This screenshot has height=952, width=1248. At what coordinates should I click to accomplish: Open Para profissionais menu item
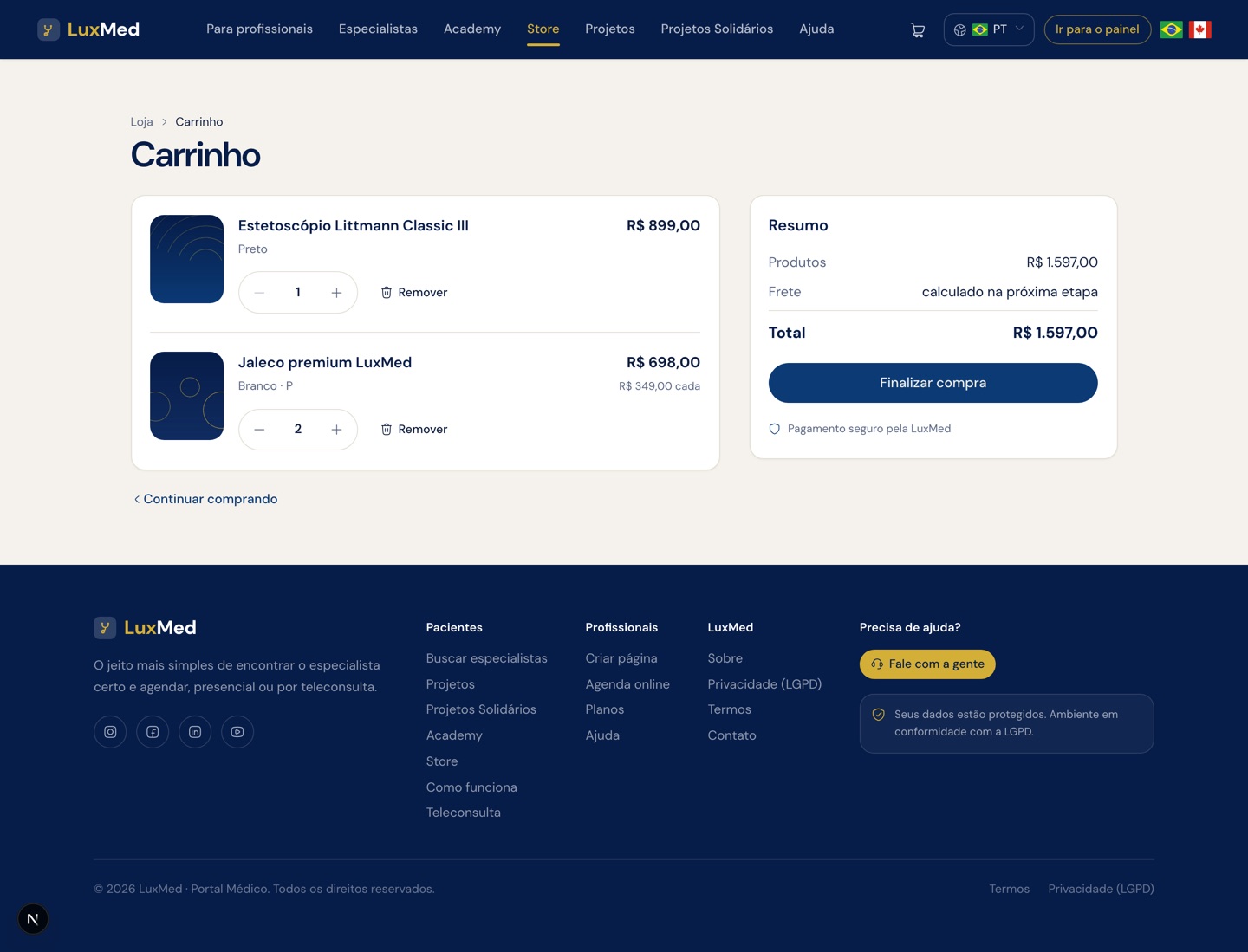(259, 29)
